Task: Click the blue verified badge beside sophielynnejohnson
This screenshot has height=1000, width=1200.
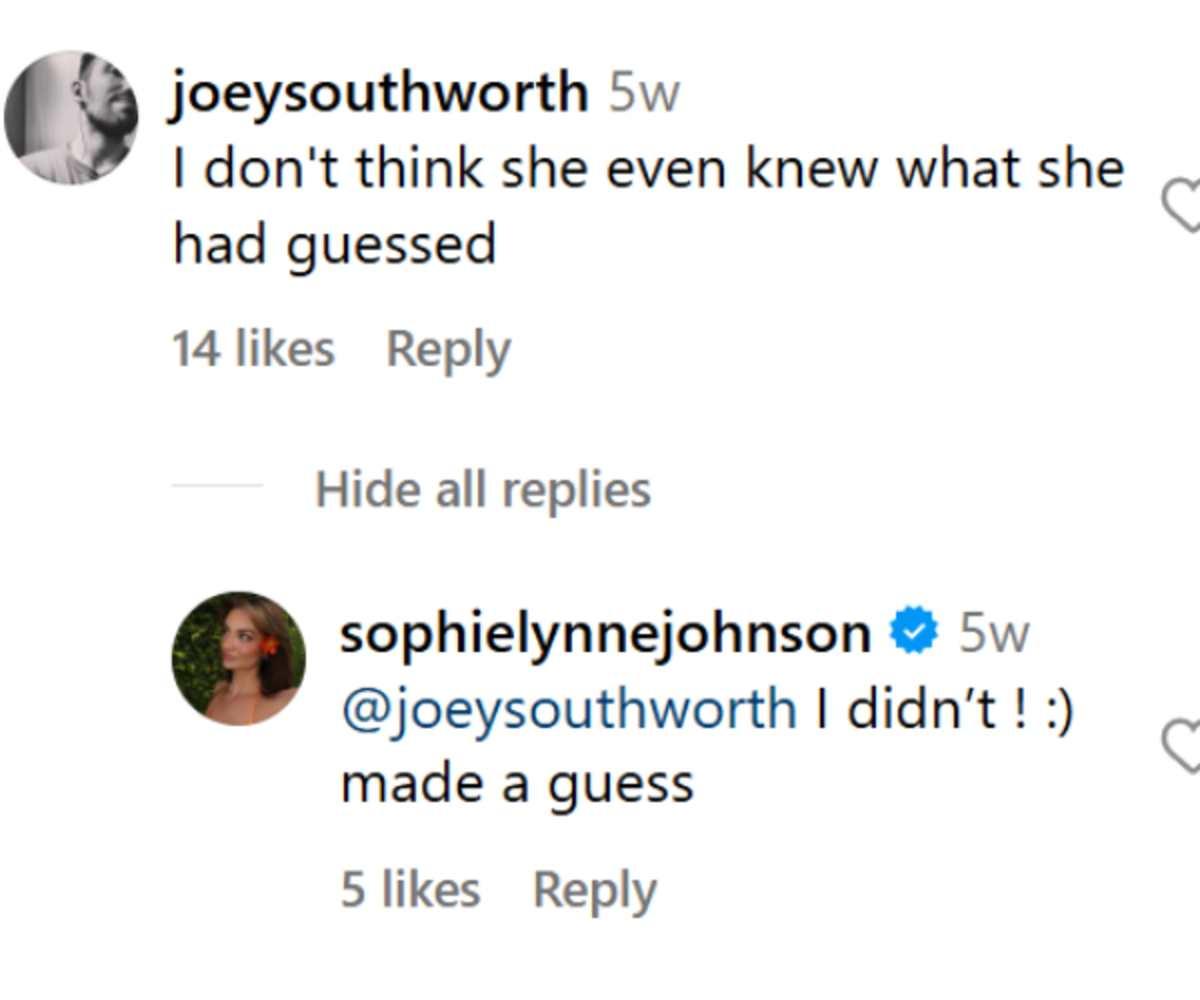Action: 914,634
